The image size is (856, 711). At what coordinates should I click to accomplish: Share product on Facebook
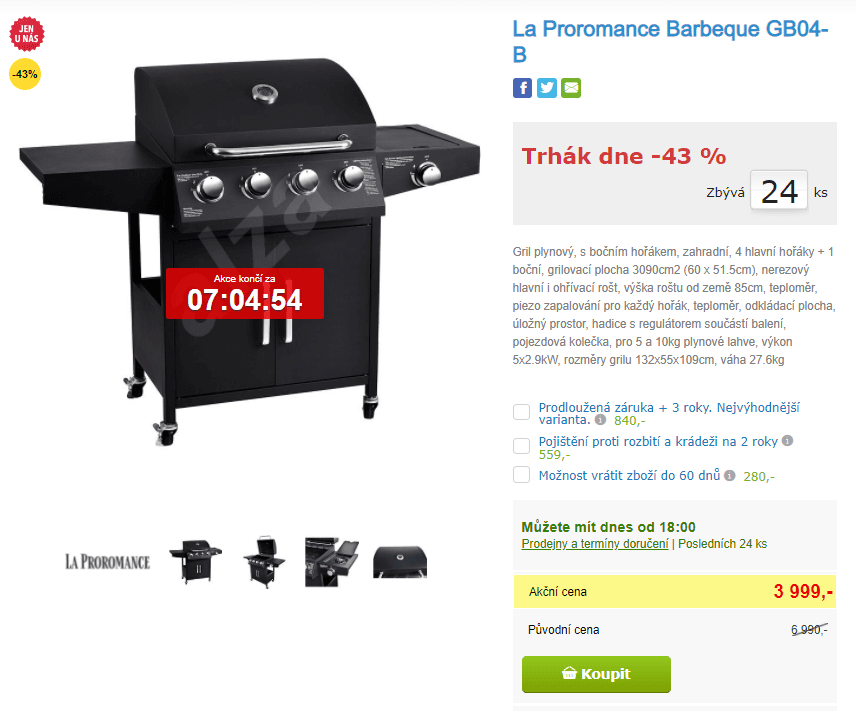(522, 88)
